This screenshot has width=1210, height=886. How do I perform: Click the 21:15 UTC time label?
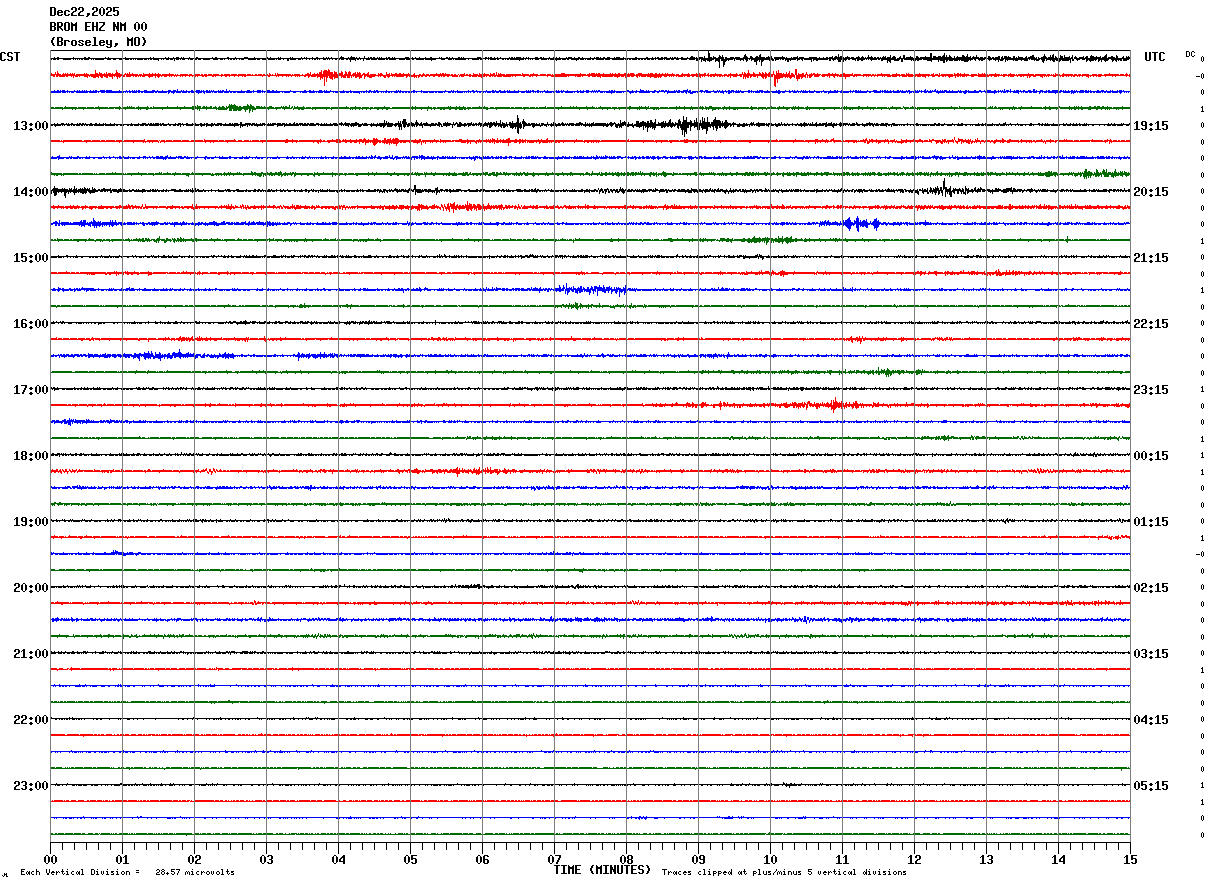coord(1151,258)
